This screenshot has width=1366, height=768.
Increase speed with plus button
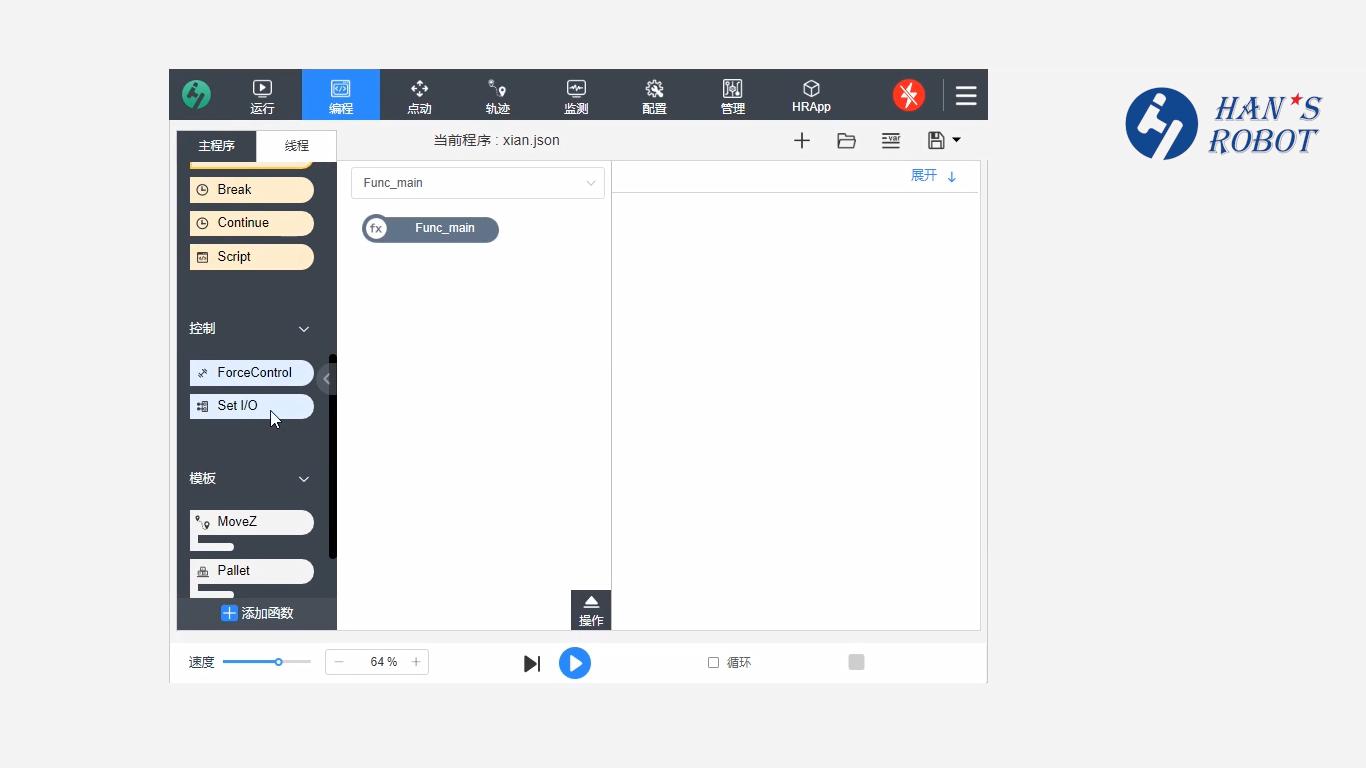(x=416, y=662)
